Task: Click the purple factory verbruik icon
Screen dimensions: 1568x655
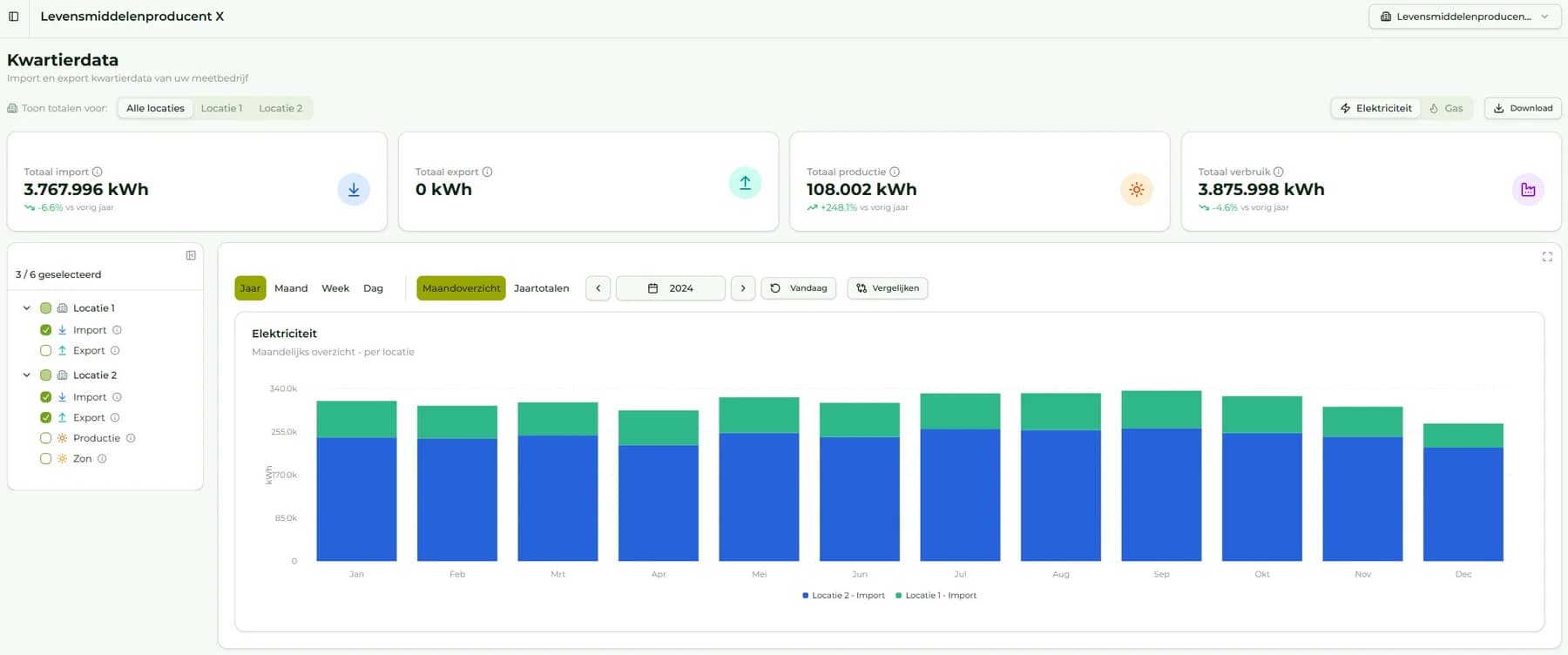Action: click(1528, 189)
